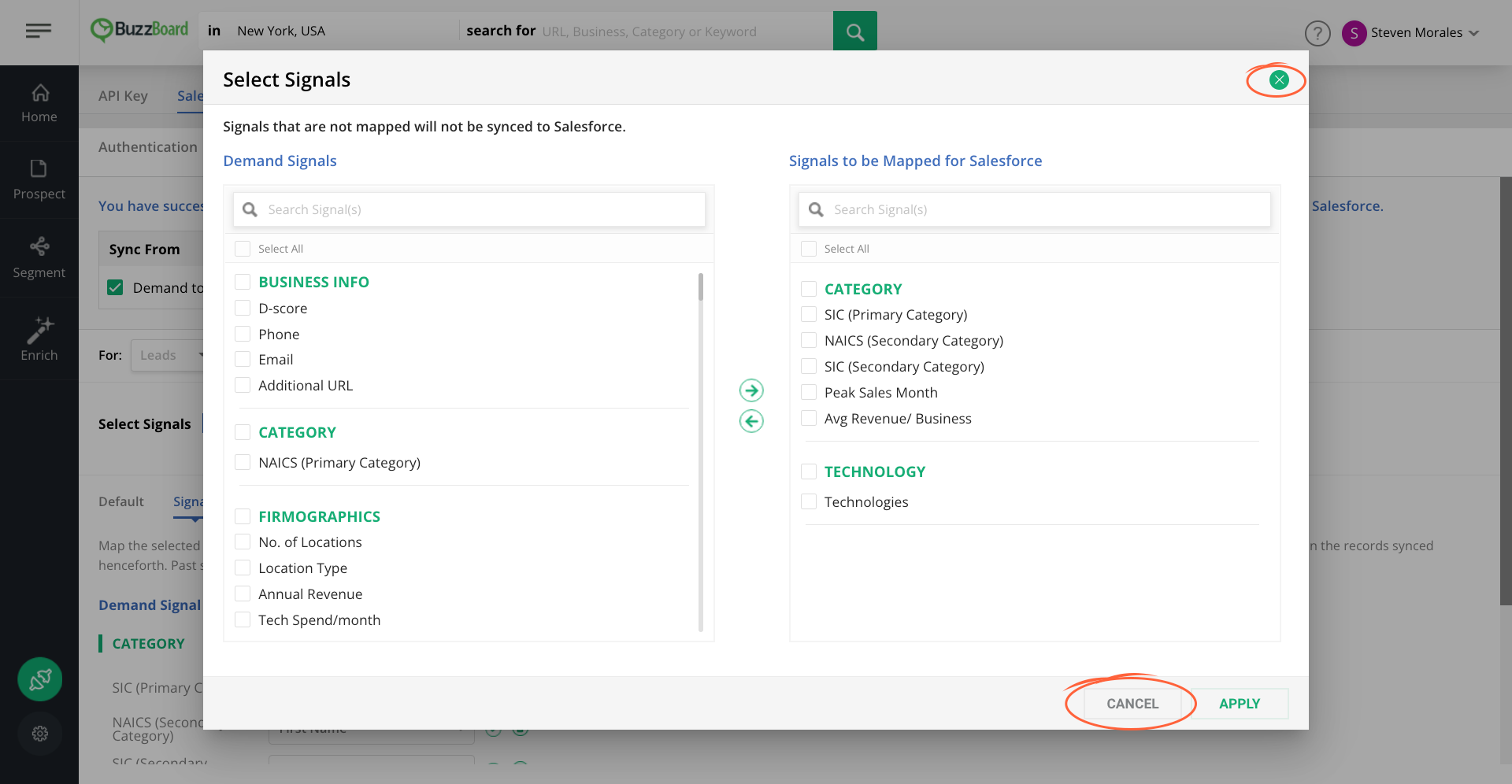Viewport: 1512px width, 784px height.
Task: Click search icon in Salesforce signals box
Action: click(x=817, y=209)
